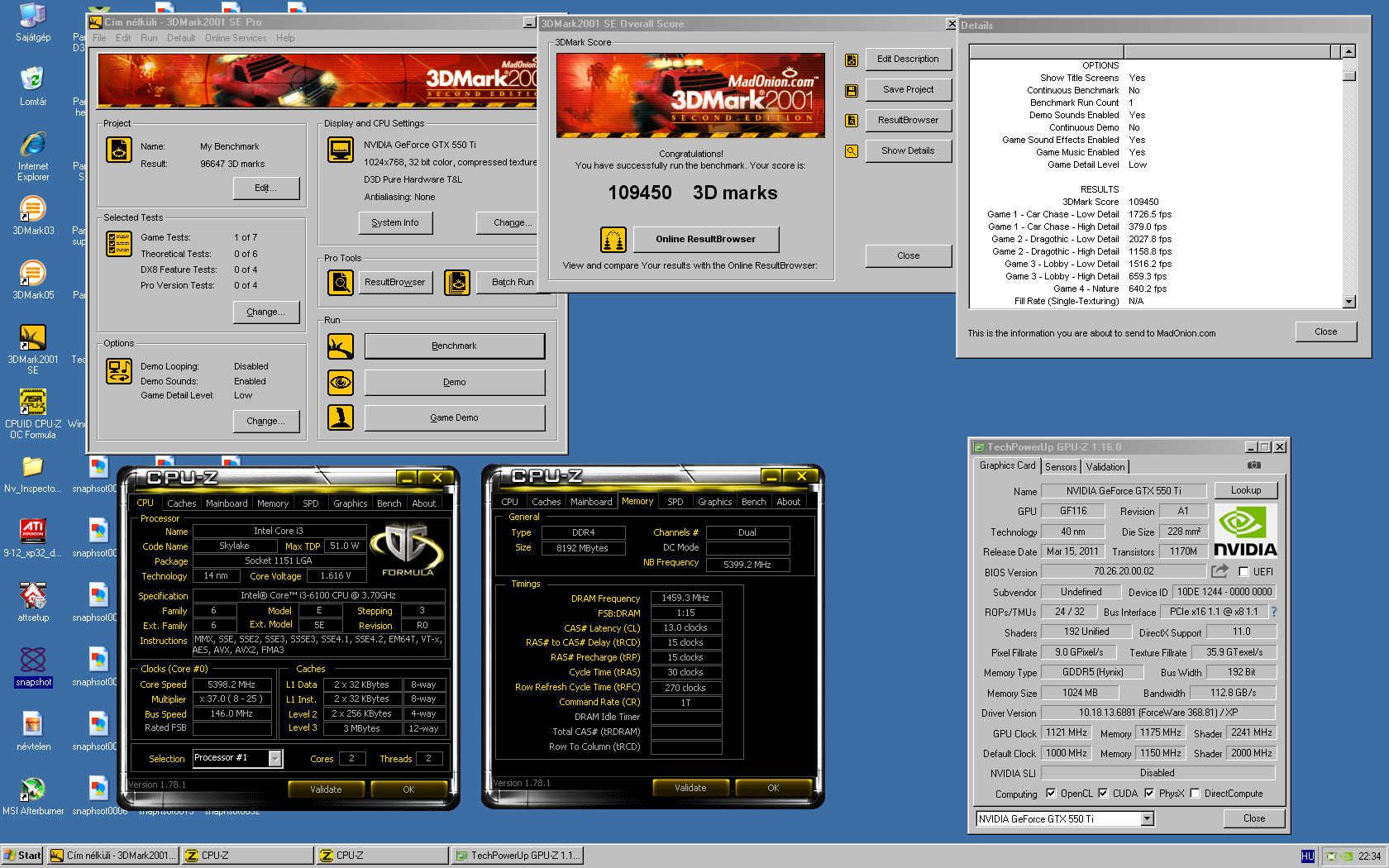The width and height of the screenshot is (1389, 868).
Task: Toggle the OpenCL checkbox
Action: 1051,793
